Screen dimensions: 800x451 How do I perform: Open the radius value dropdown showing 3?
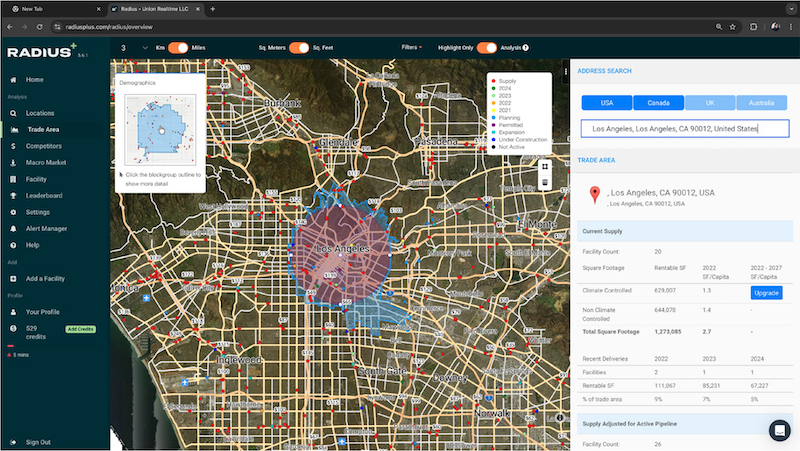[x=134, y=47]
